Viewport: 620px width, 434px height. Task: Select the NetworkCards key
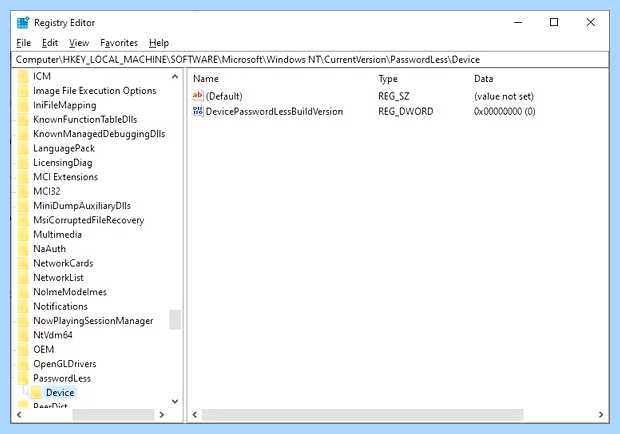(x=63, y=263)
